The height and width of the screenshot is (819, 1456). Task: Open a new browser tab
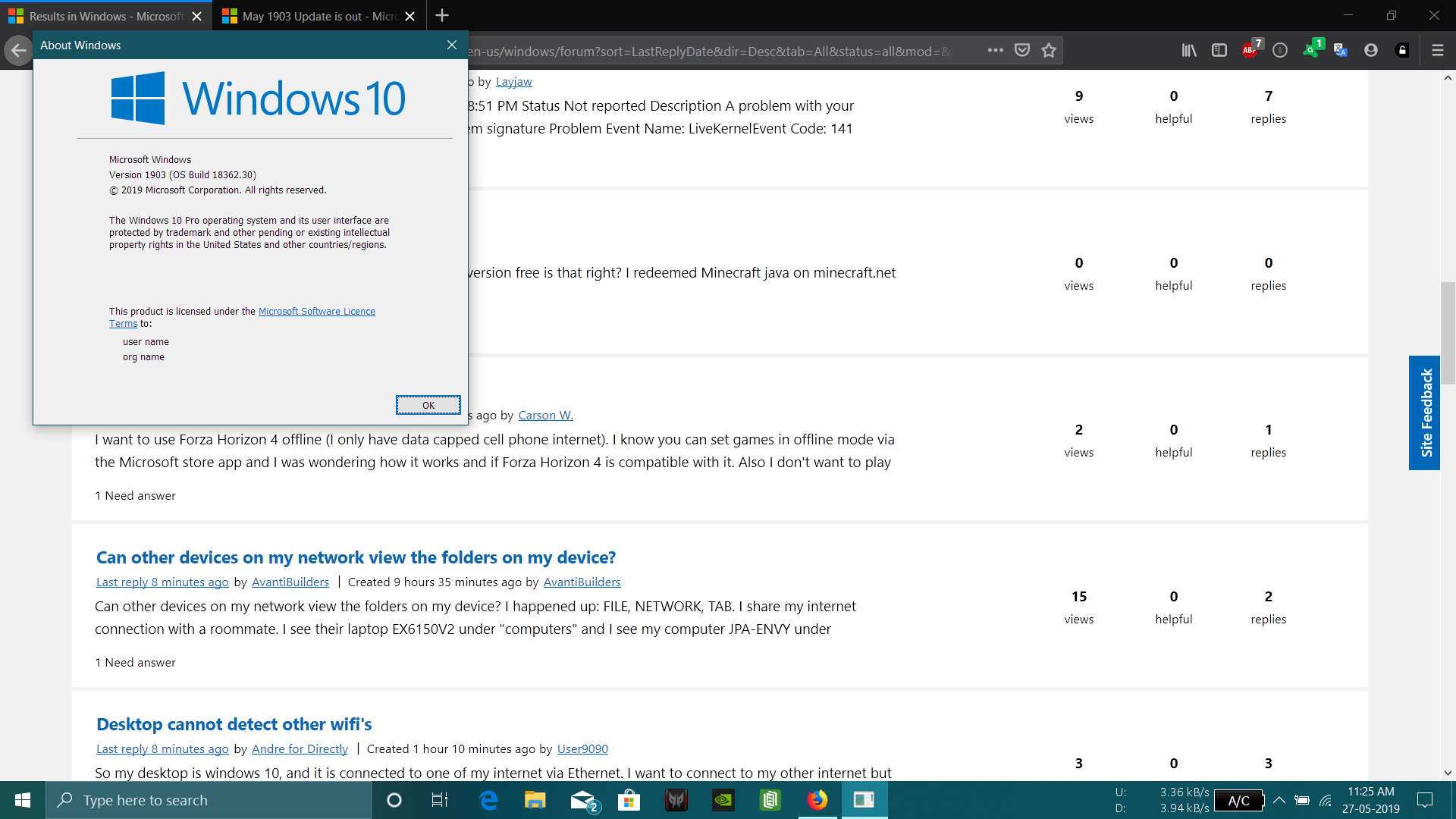coord(442,15)
